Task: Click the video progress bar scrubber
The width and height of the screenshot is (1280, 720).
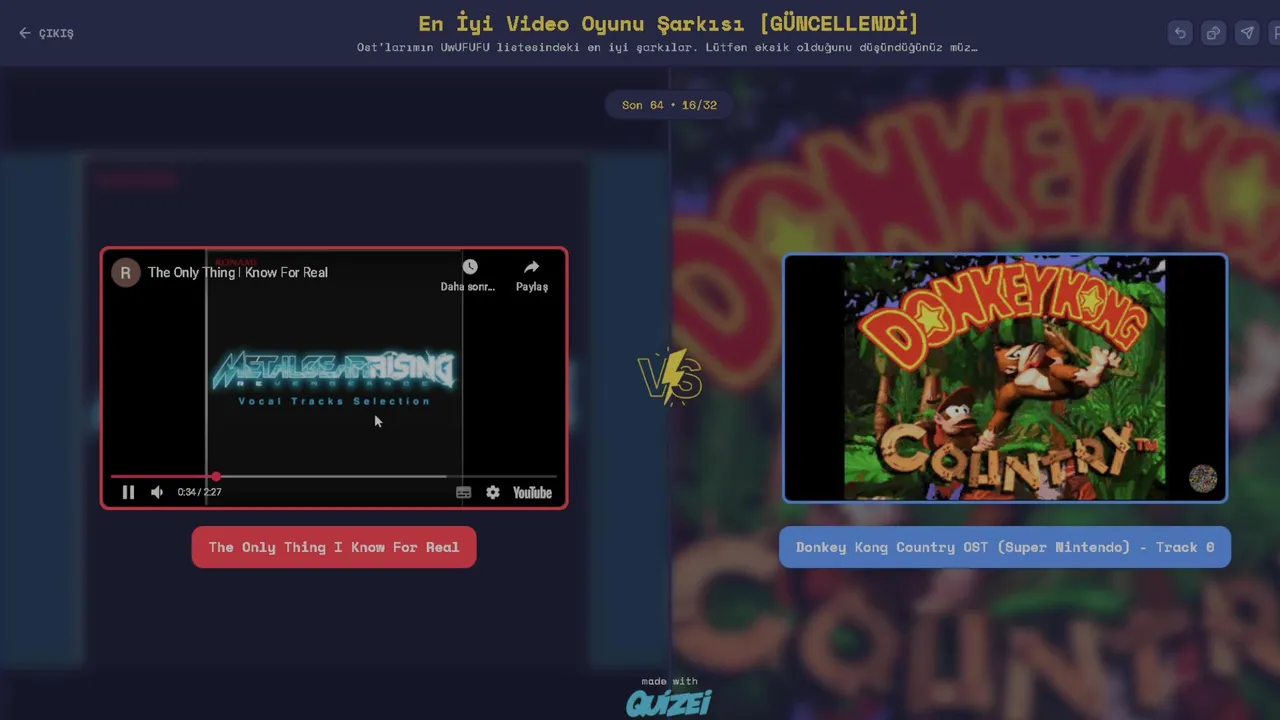Action: pyautogui.click(x=216, y=476)
